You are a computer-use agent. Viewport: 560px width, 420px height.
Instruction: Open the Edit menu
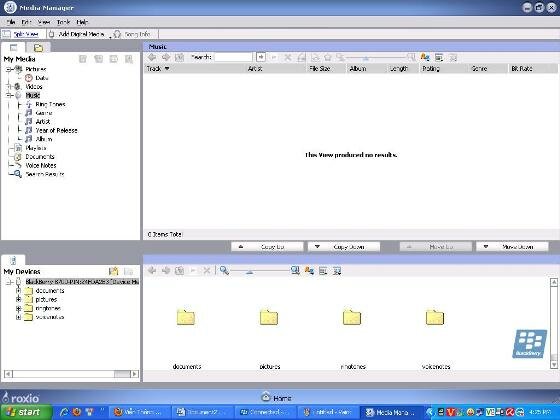coord(26,22)
